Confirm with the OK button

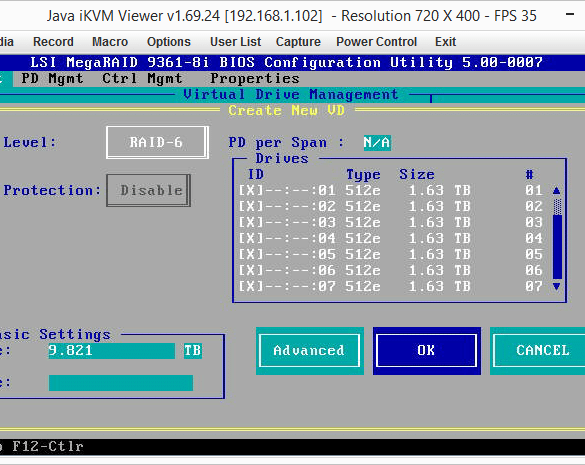(x=427, y=351)
